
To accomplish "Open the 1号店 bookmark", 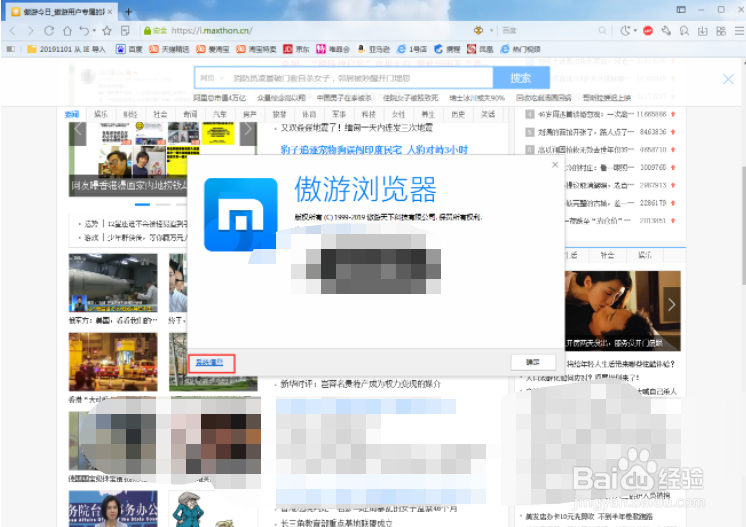I will pyautogui.click(x=412, y=49).
